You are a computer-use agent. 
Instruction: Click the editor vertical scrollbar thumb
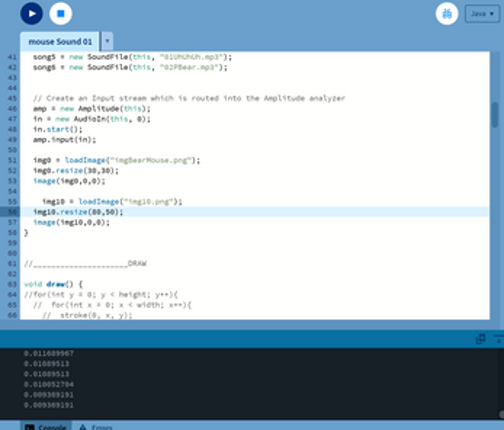point(495,115)
